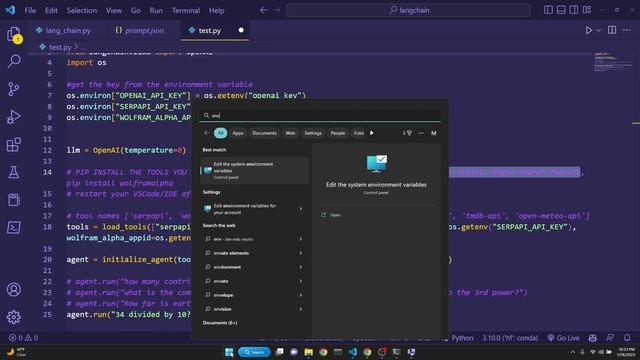Go forward with the title bar arrow
Image resolution: width=640 pixels, height=360 pixels.
point(276,10)
